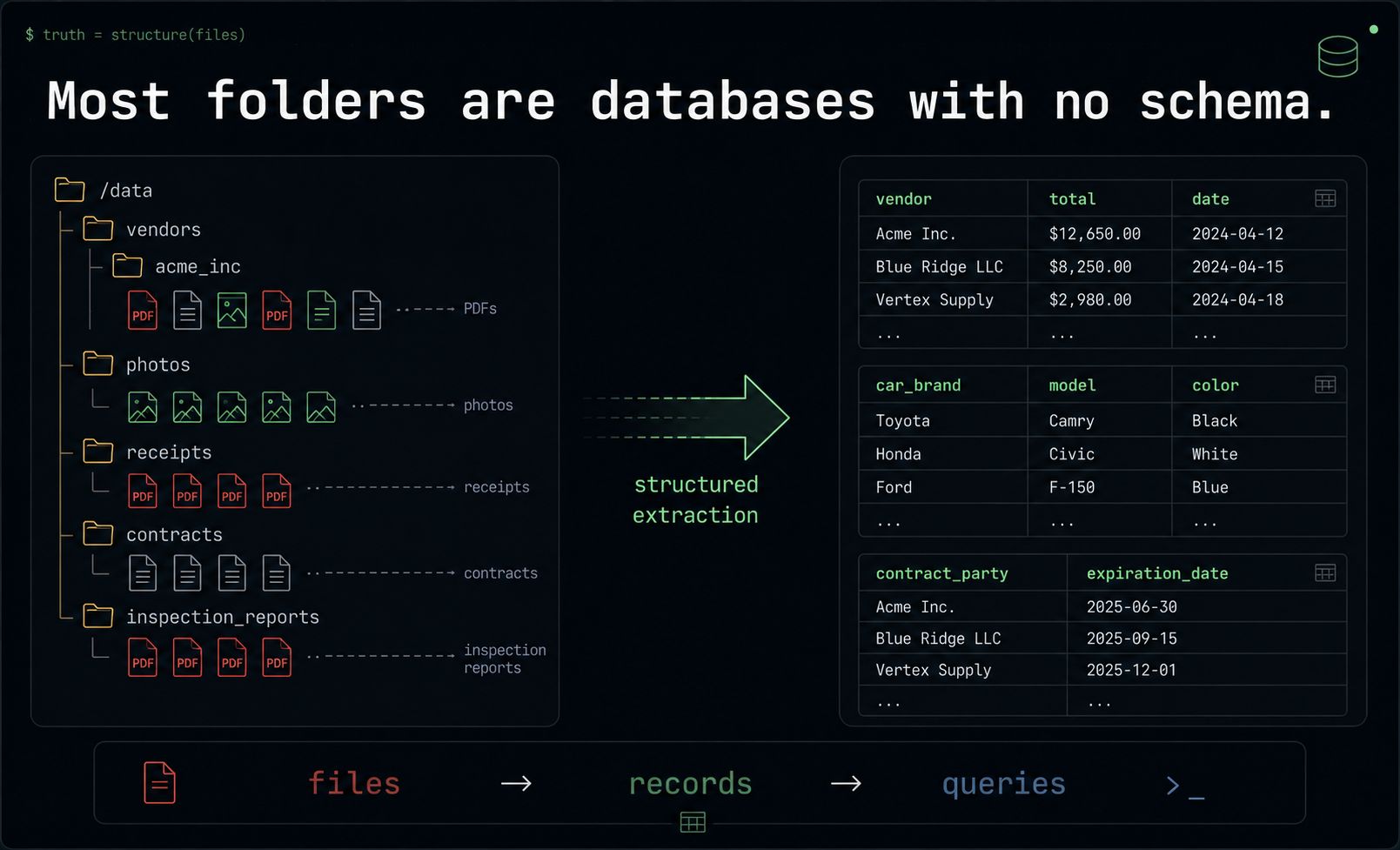Image resolution: width=1400 pixels, height=850 pixels.
Task: Click the 'expiration_date' column header
Action: tap(1157, 574)
